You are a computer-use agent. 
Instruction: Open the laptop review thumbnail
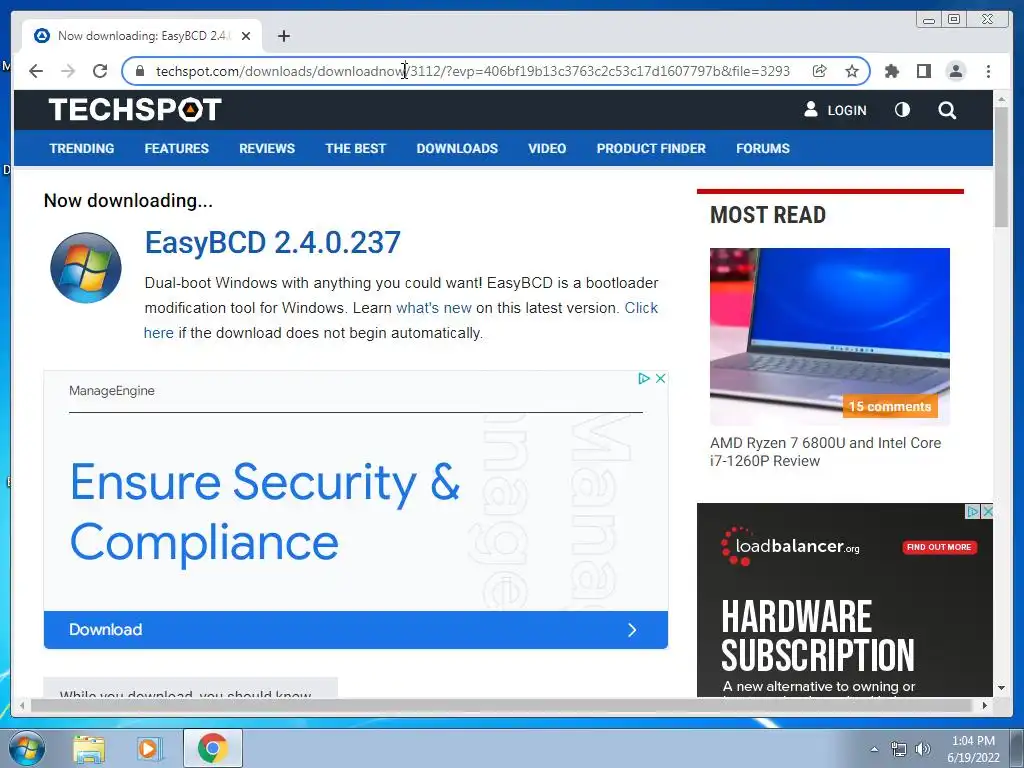click(829, 336)
